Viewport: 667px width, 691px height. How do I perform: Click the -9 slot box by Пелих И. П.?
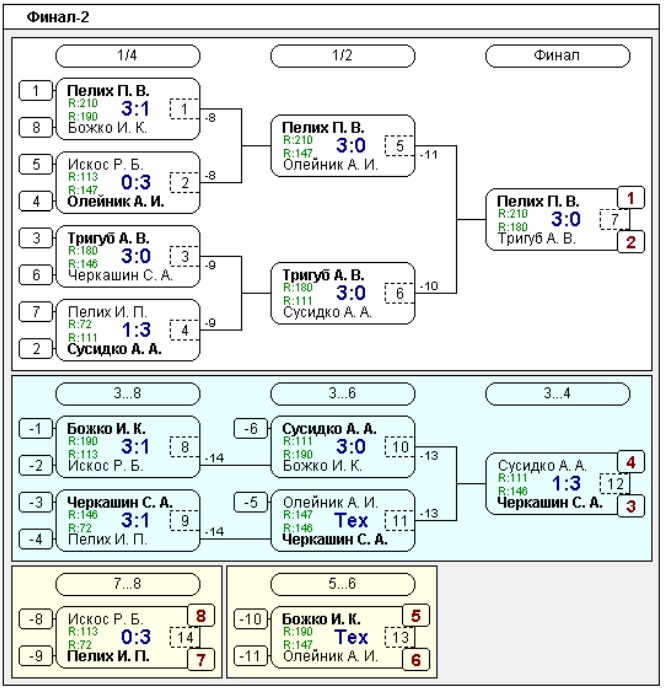coord(36,656)
